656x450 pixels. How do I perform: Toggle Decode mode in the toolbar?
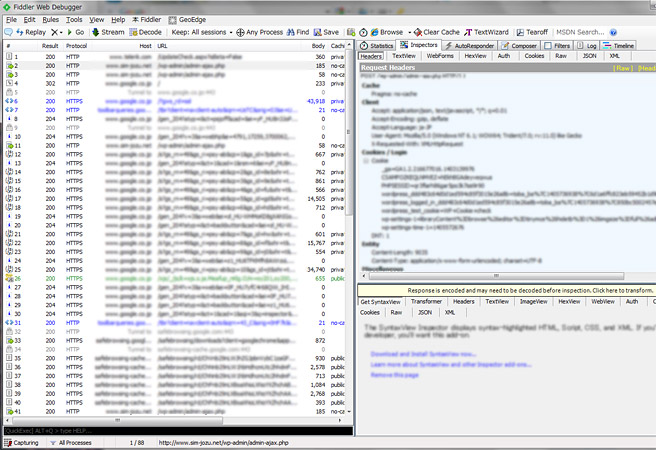(x=145, y=32)
